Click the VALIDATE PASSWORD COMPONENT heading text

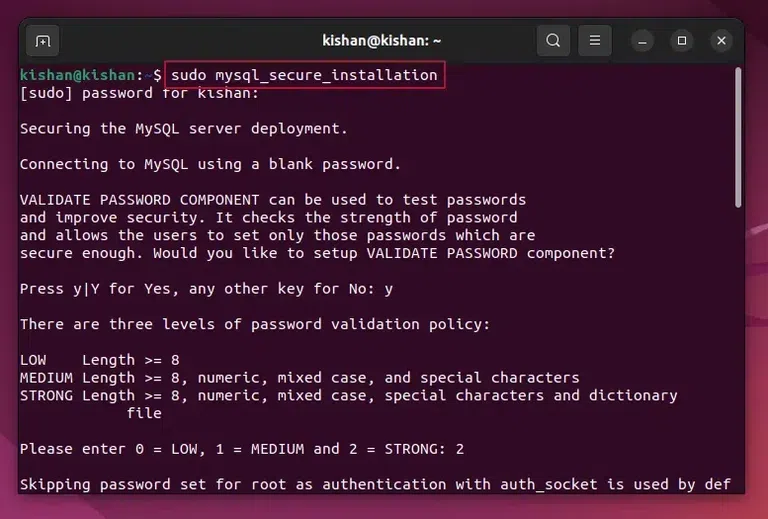[x=140, y=200]
